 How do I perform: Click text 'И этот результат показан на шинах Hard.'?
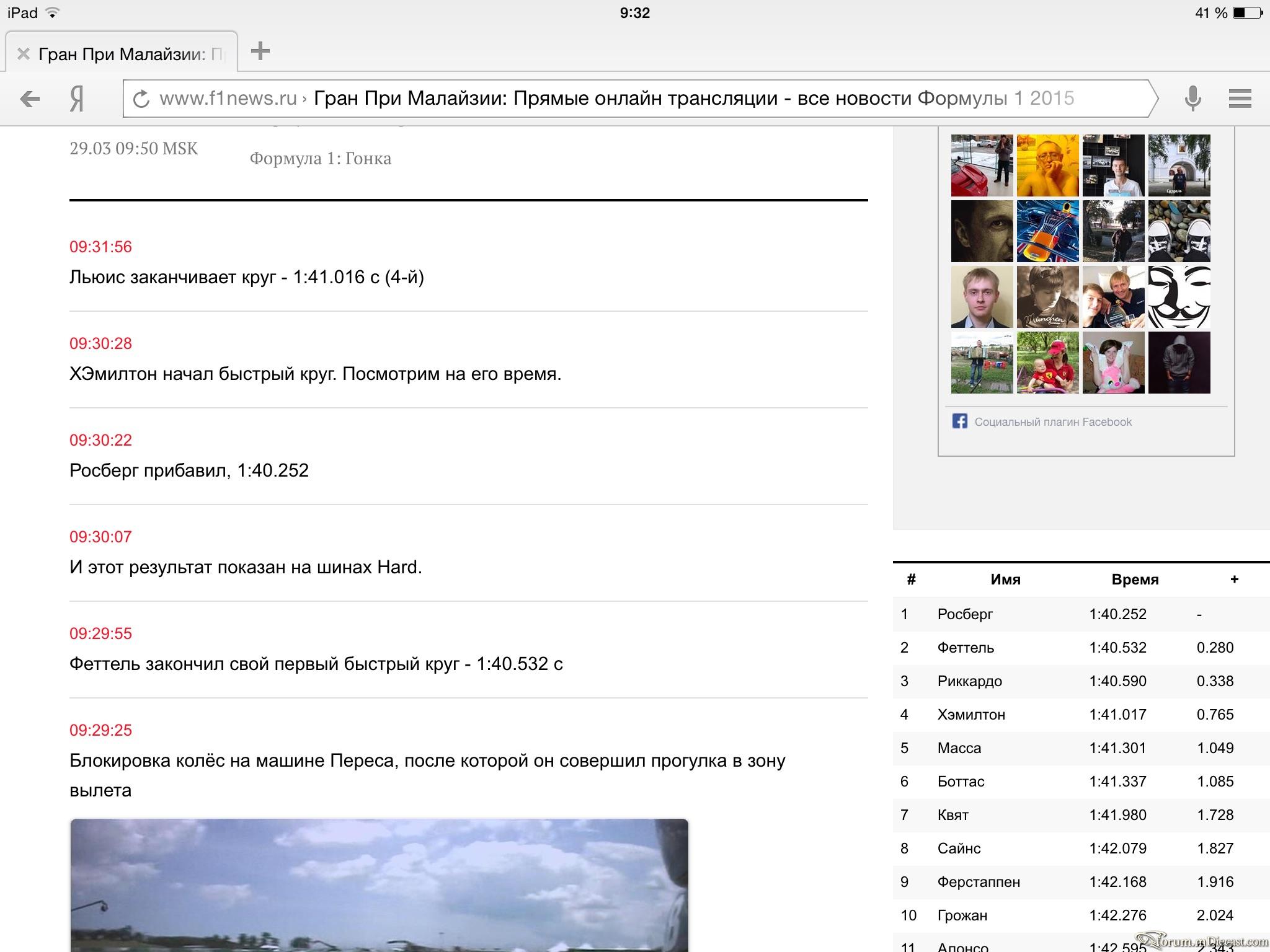(246, 567)
